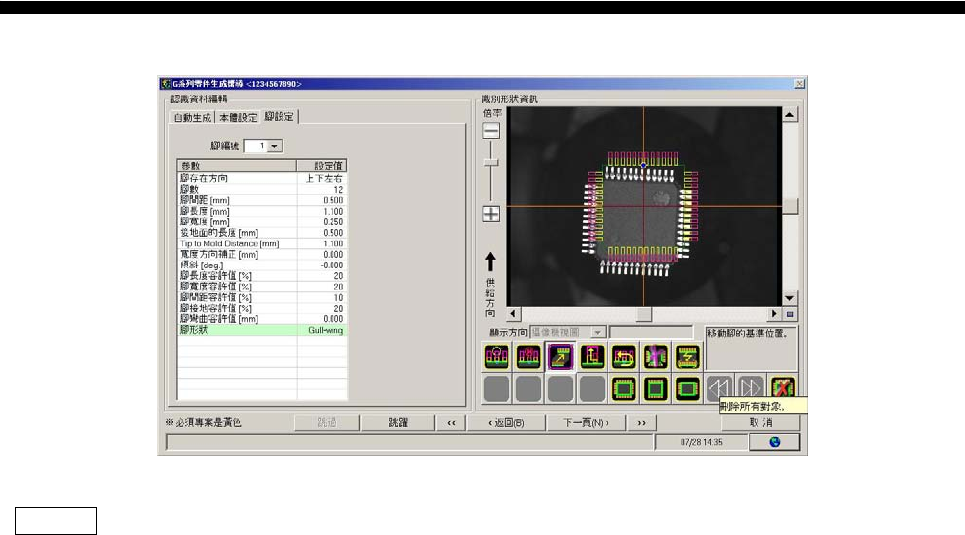Viewport: 965px width, 535px height.
Task: Click the zoom out minus button
Action: [x=491, y=131]
